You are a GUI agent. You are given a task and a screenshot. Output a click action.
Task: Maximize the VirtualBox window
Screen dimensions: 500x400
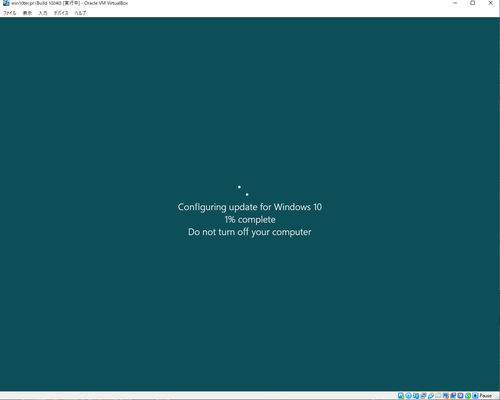tap(473, 3)
